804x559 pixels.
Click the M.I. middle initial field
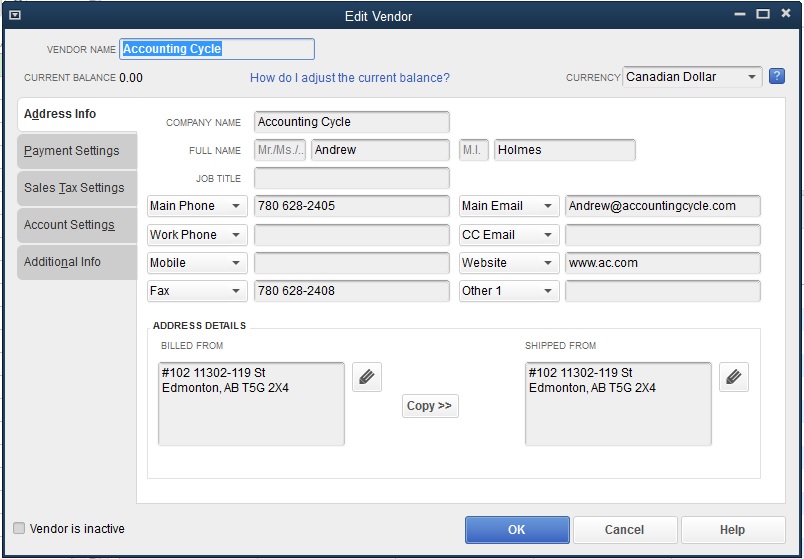tap(474, 150)
